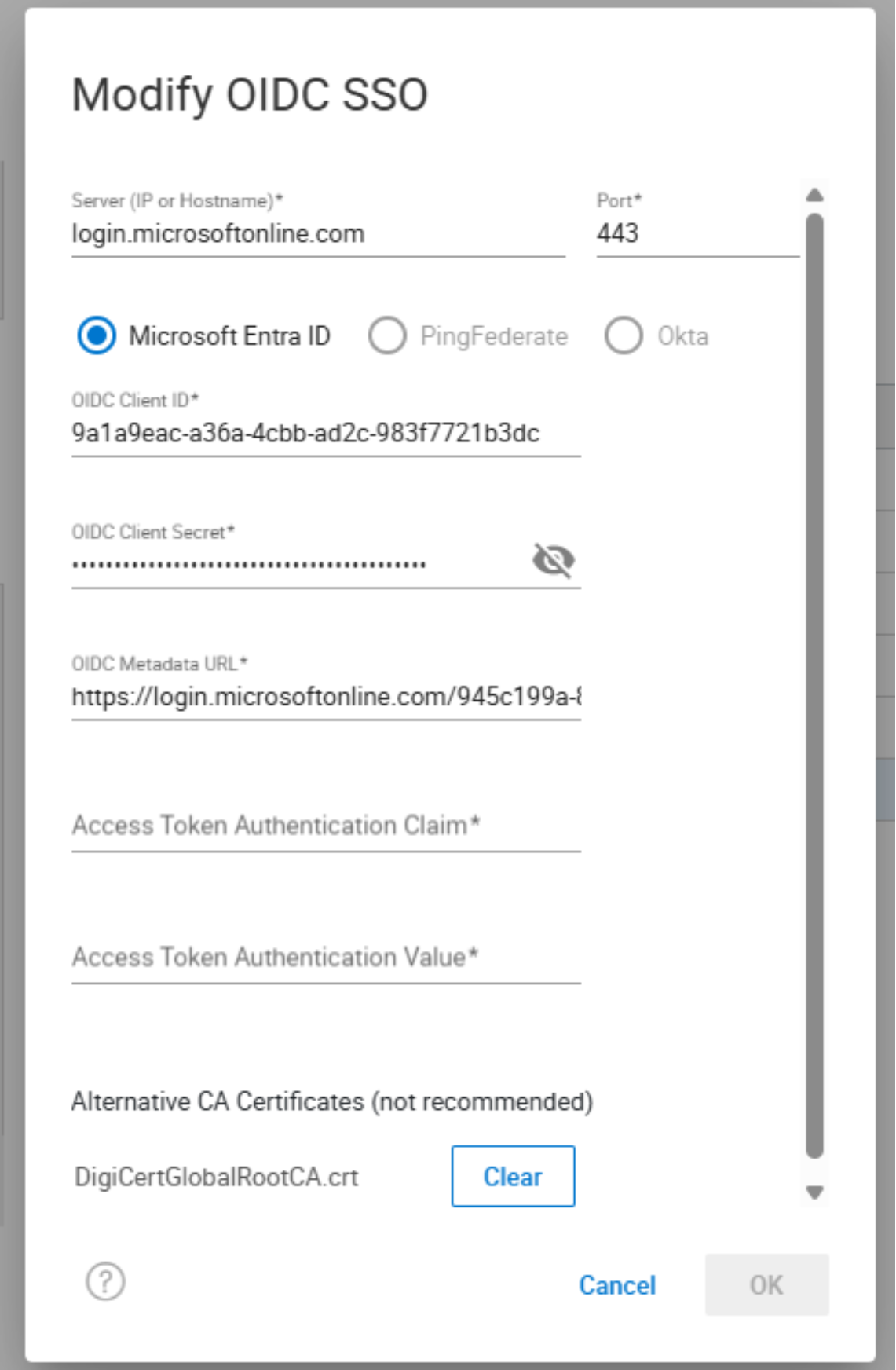Focus the Port field showing 443
This screenshot has width=896, height=1370.
(697, 234)
